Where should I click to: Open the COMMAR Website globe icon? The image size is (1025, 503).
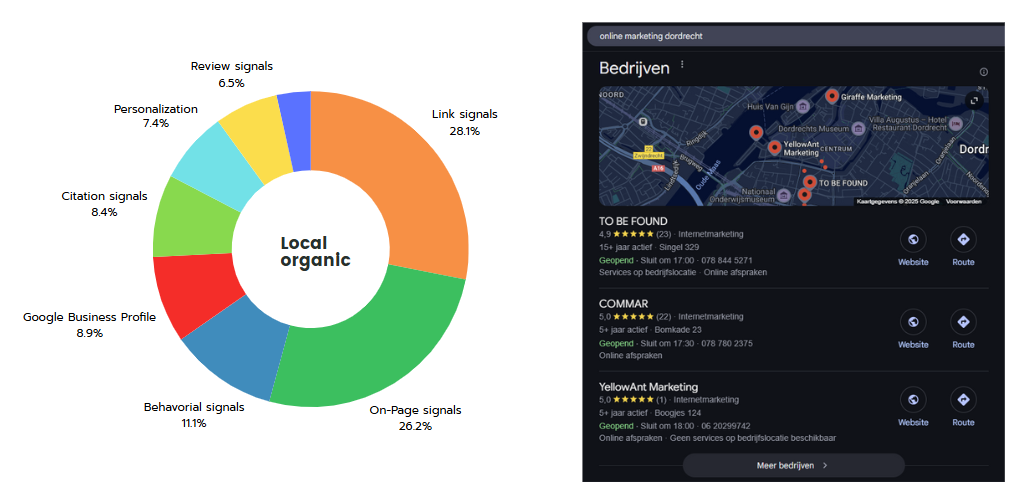pos(913,322)
